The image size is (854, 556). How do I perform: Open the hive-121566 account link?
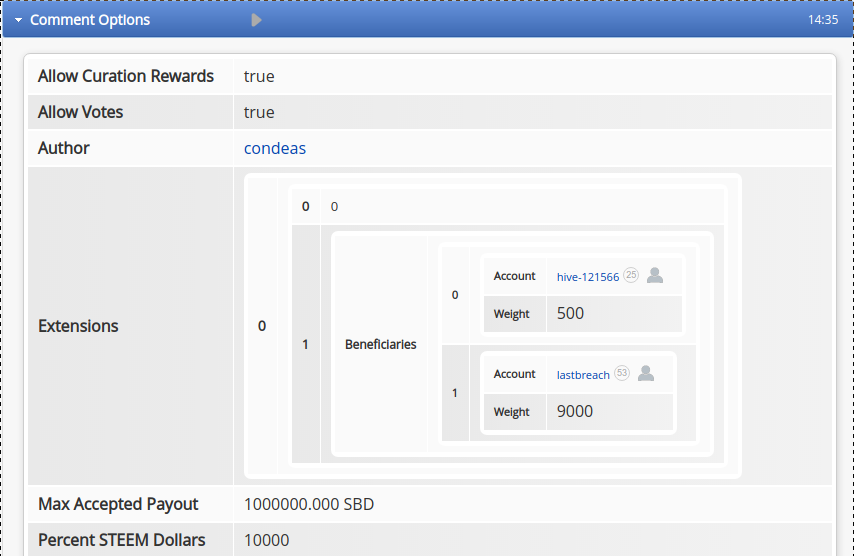[588, 277]
